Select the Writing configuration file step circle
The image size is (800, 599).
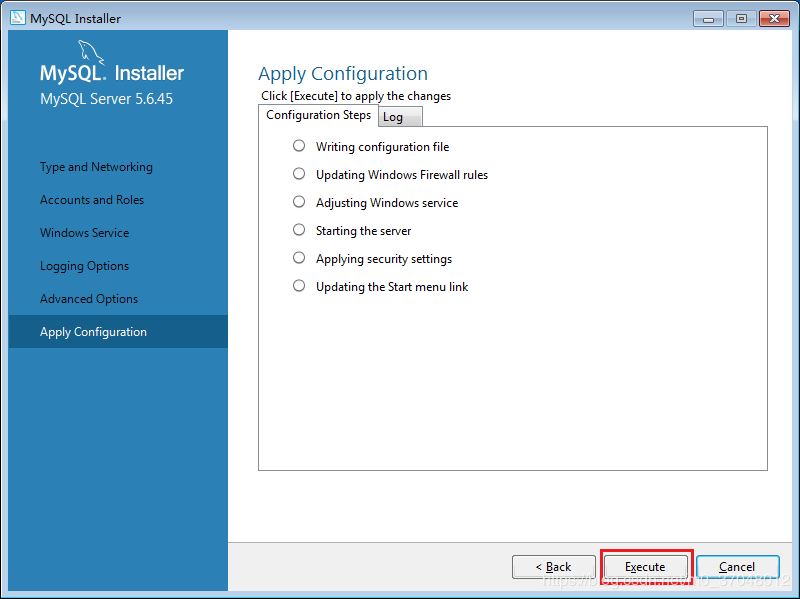pyautogui.click(x=299, y=146)
